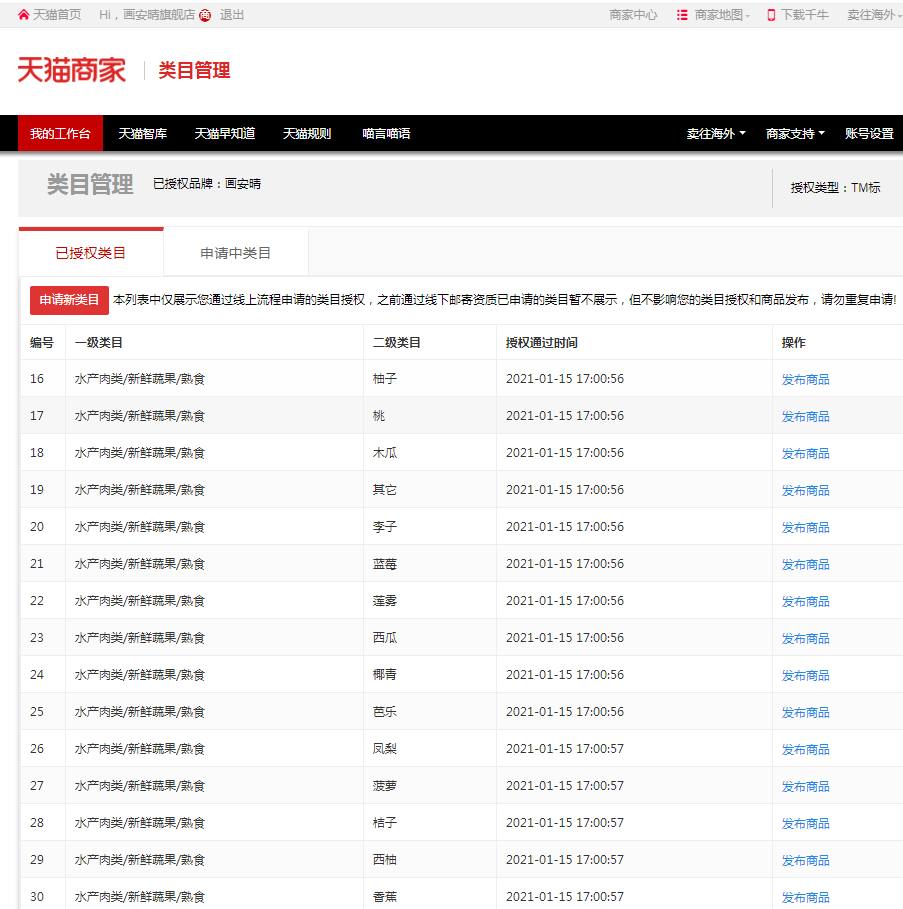Switch to 申请中类目 tab
This screenshot has width=903, height=909.
pos(236,253)
